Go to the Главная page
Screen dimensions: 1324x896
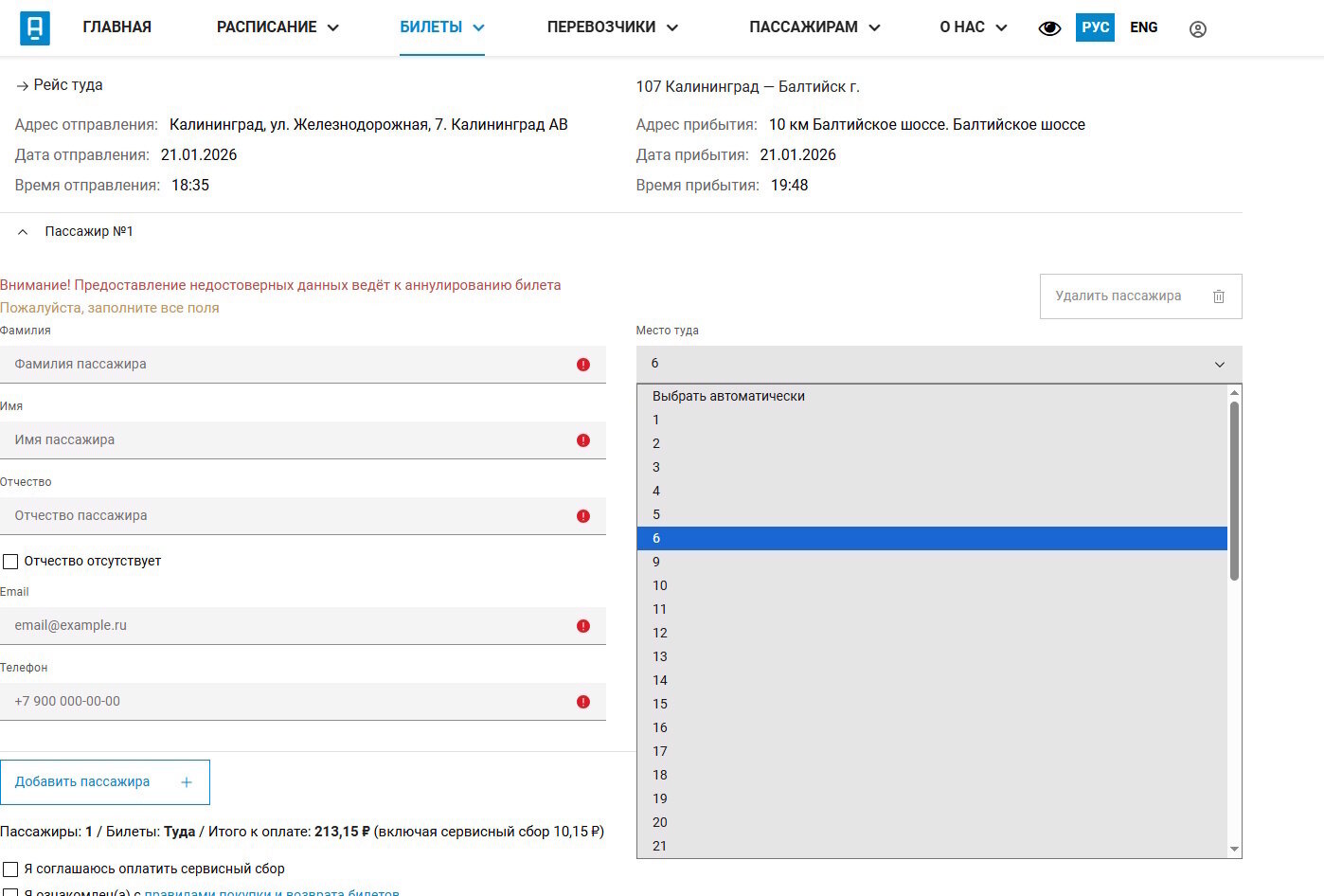[116, 27]
